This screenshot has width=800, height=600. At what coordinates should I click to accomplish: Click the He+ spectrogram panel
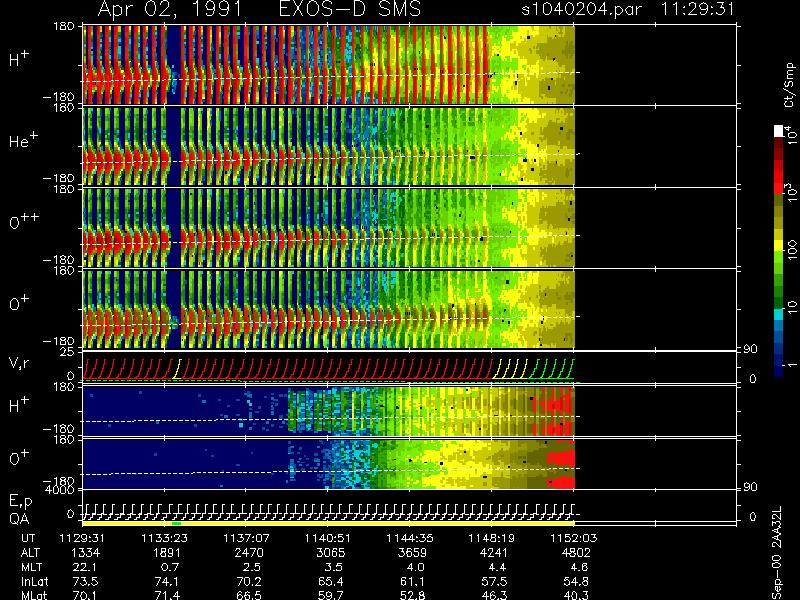[329, 145]
